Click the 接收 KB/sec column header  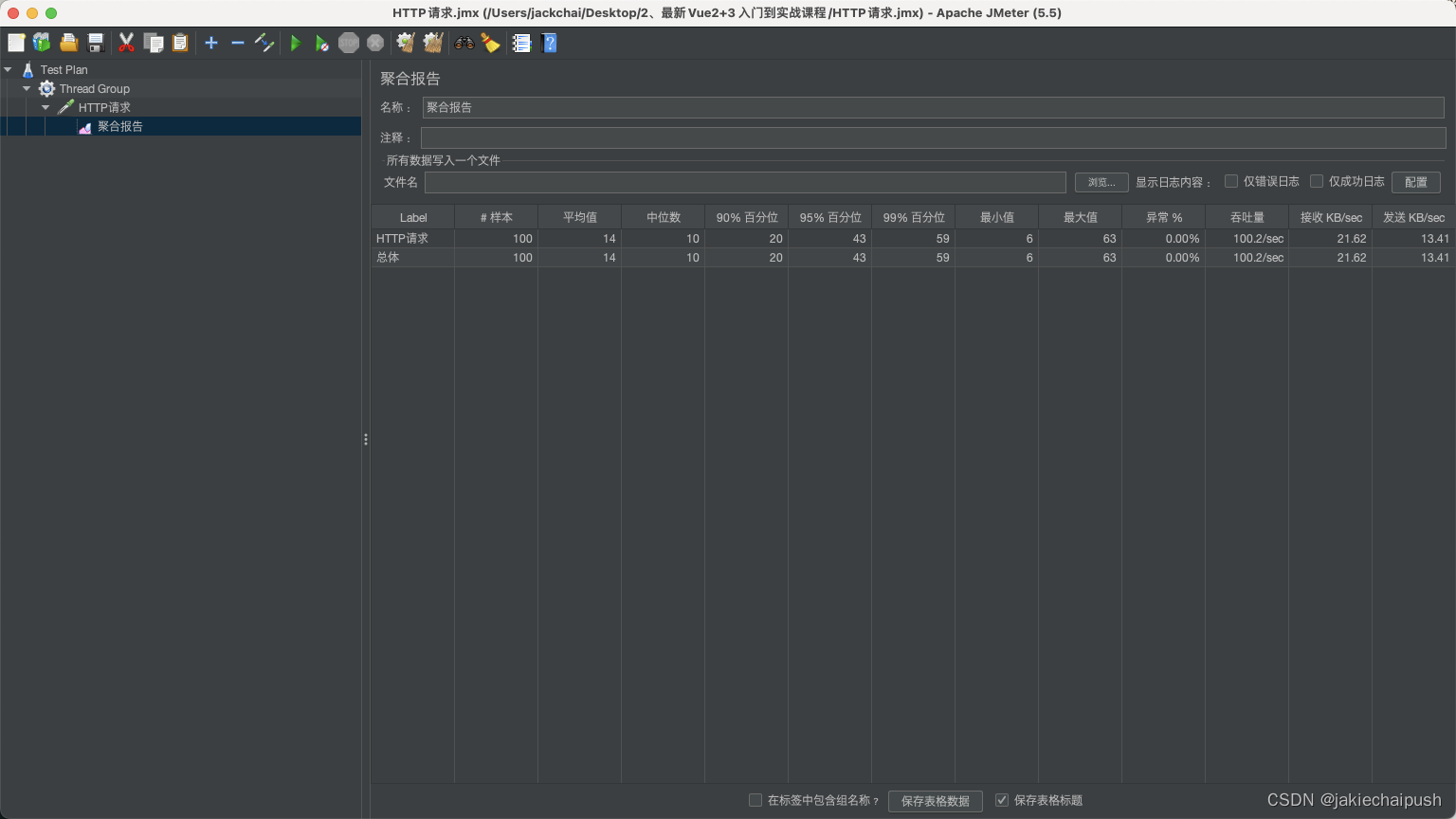click(x=1331, y=217)
